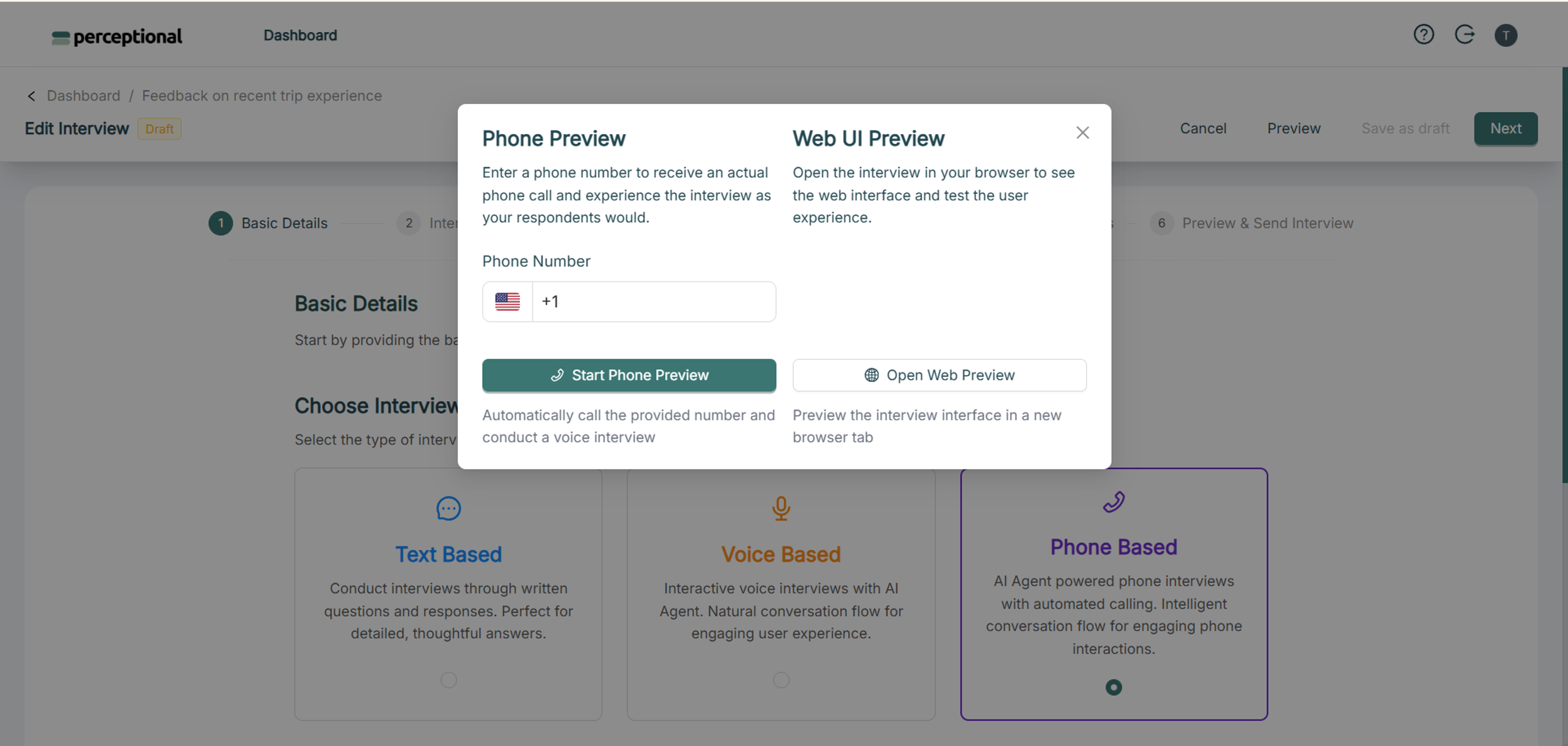This screenshot has width=1568, height=746.
Task: Click the Draft status badge
Action: point(159,128)
